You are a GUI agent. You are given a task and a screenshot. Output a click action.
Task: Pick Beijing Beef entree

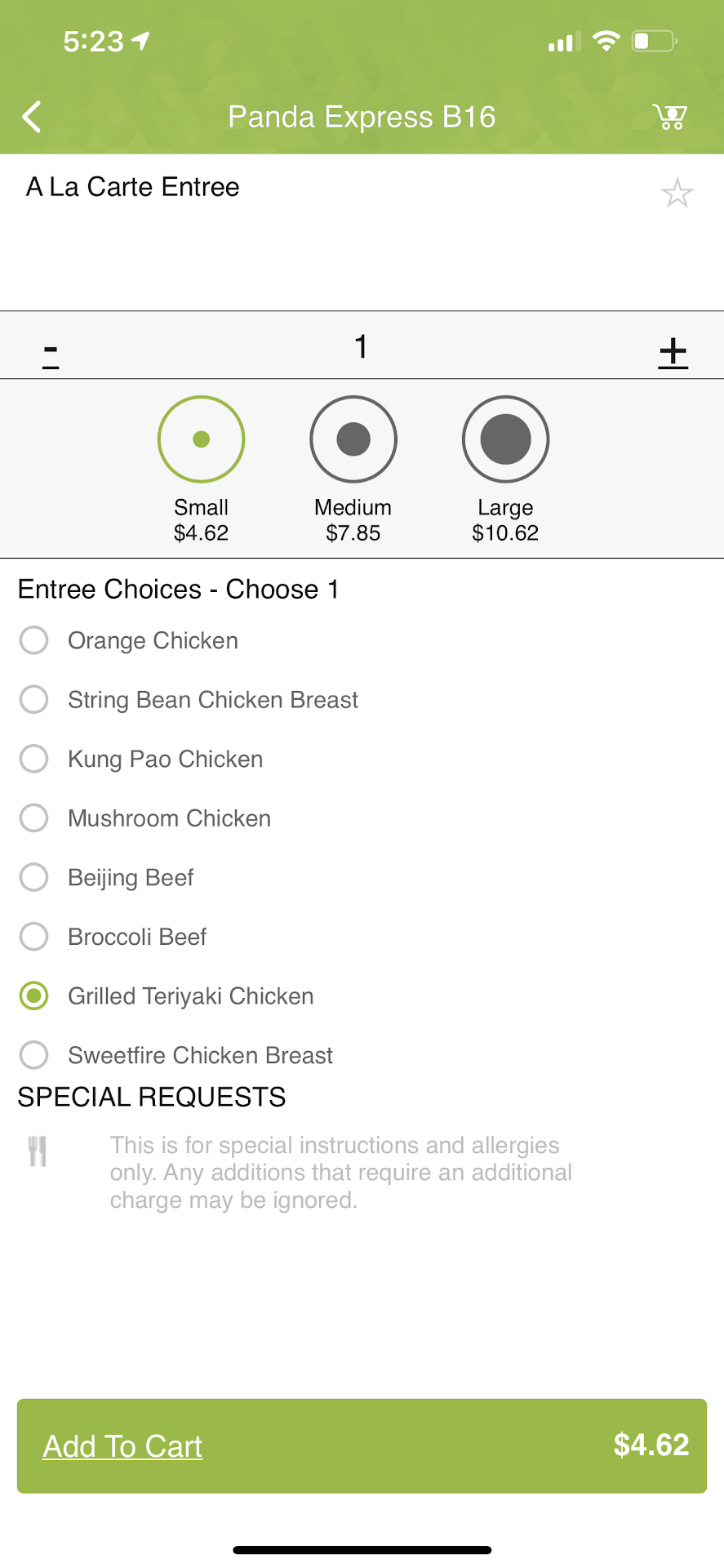(34, 877)
